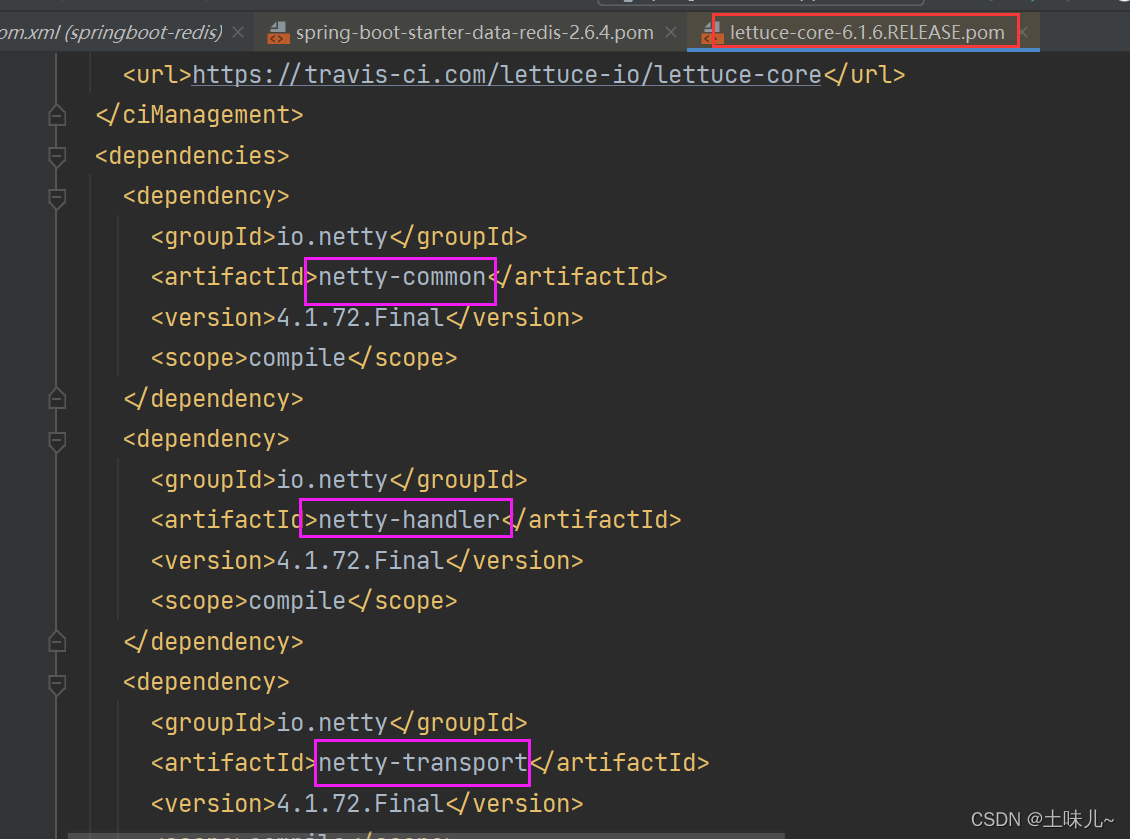Click the netty-common version 4.1.72.Final

point(360,318)
